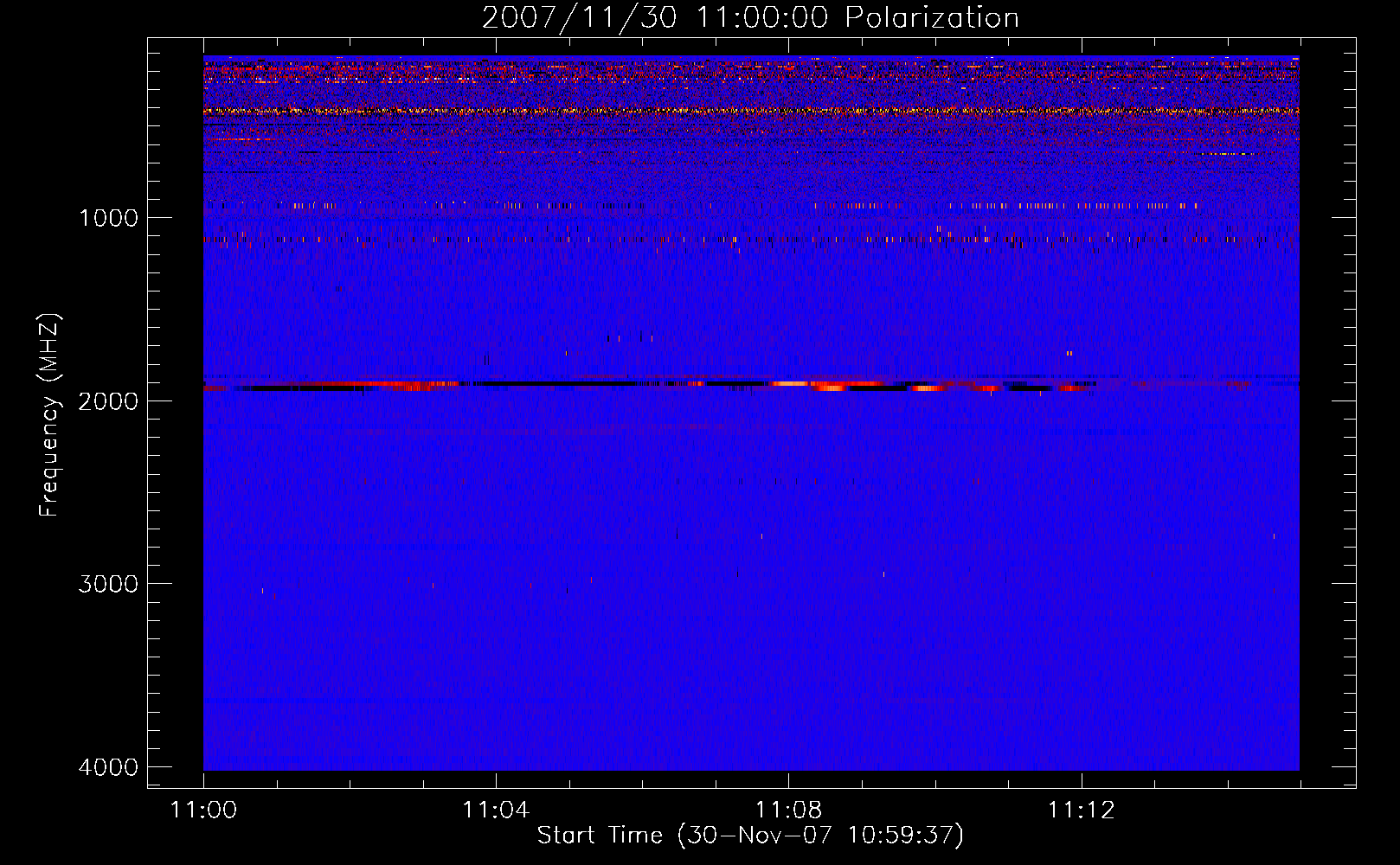Viewport: 1400px width, 865px height.
Task: Select the "4000" frequency tick label
Action: click(x=108, y=767)
